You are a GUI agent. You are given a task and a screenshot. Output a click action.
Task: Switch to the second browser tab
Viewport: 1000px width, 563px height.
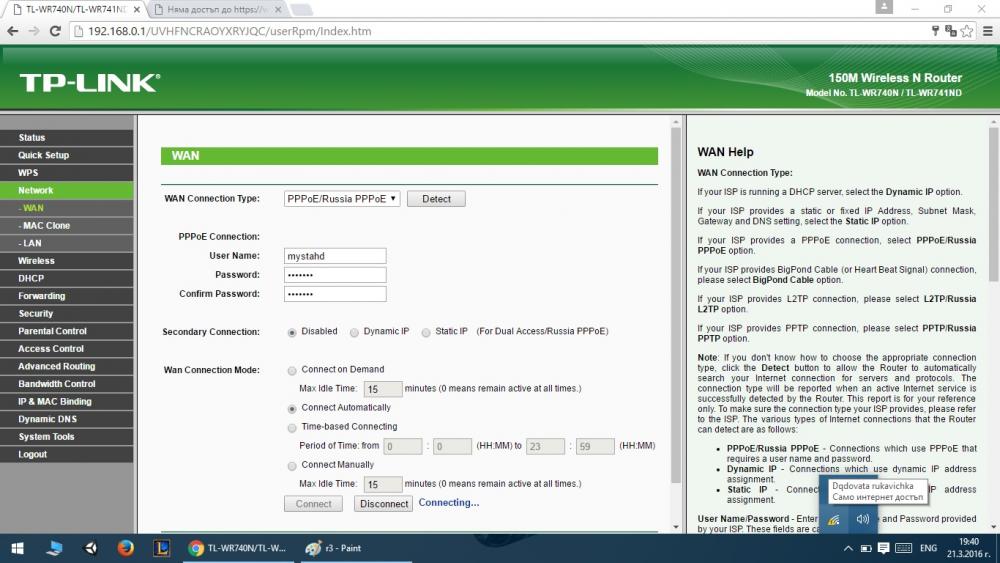[x=217, y=10]
